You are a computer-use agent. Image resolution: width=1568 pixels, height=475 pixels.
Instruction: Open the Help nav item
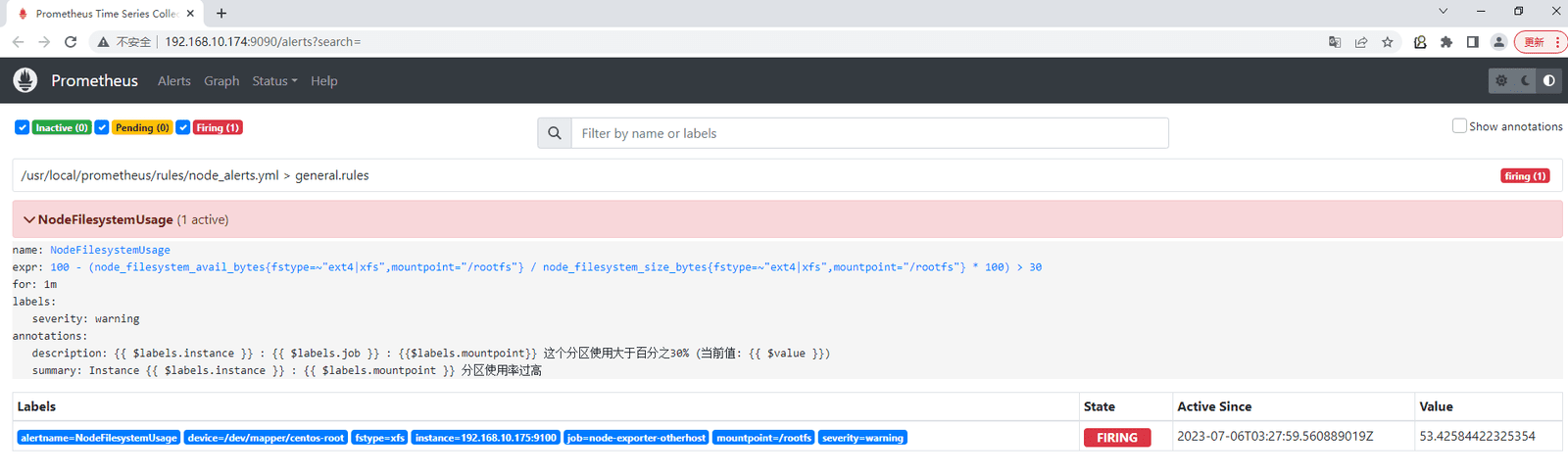point(324,80)
